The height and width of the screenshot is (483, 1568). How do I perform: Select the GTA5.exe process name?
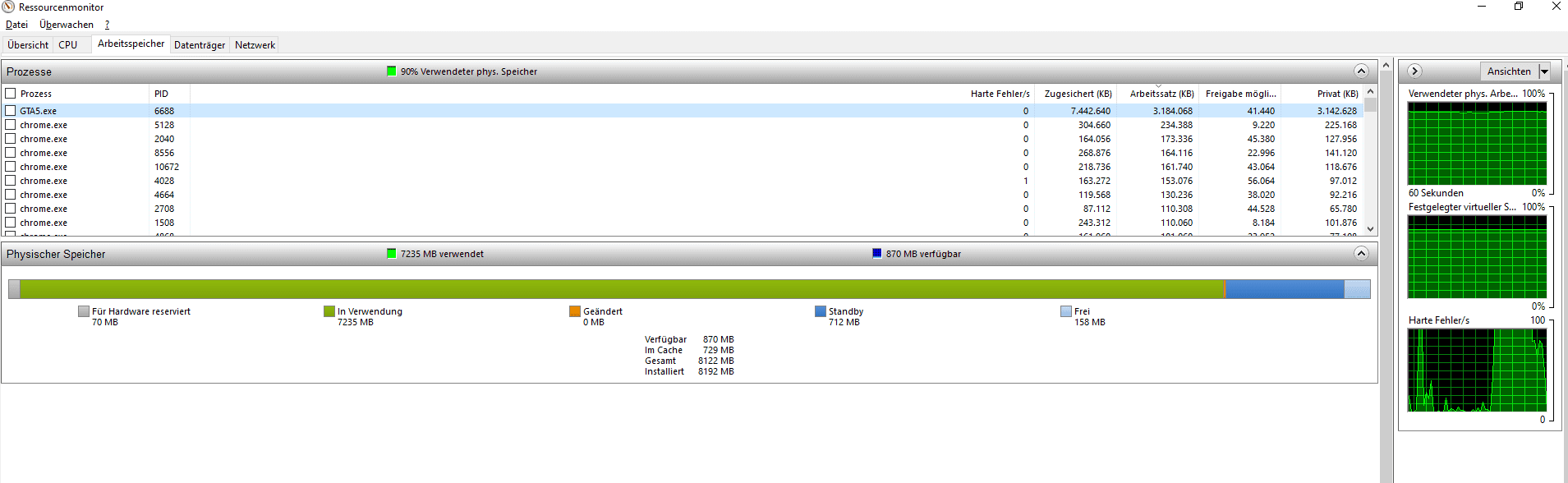(x=38, y=111)
